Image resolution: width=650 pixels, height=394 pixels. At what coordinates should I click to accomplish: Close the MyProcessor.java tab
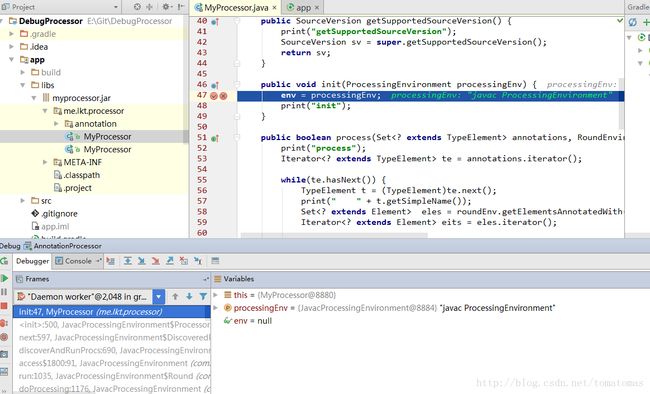[x=274, y=7]
